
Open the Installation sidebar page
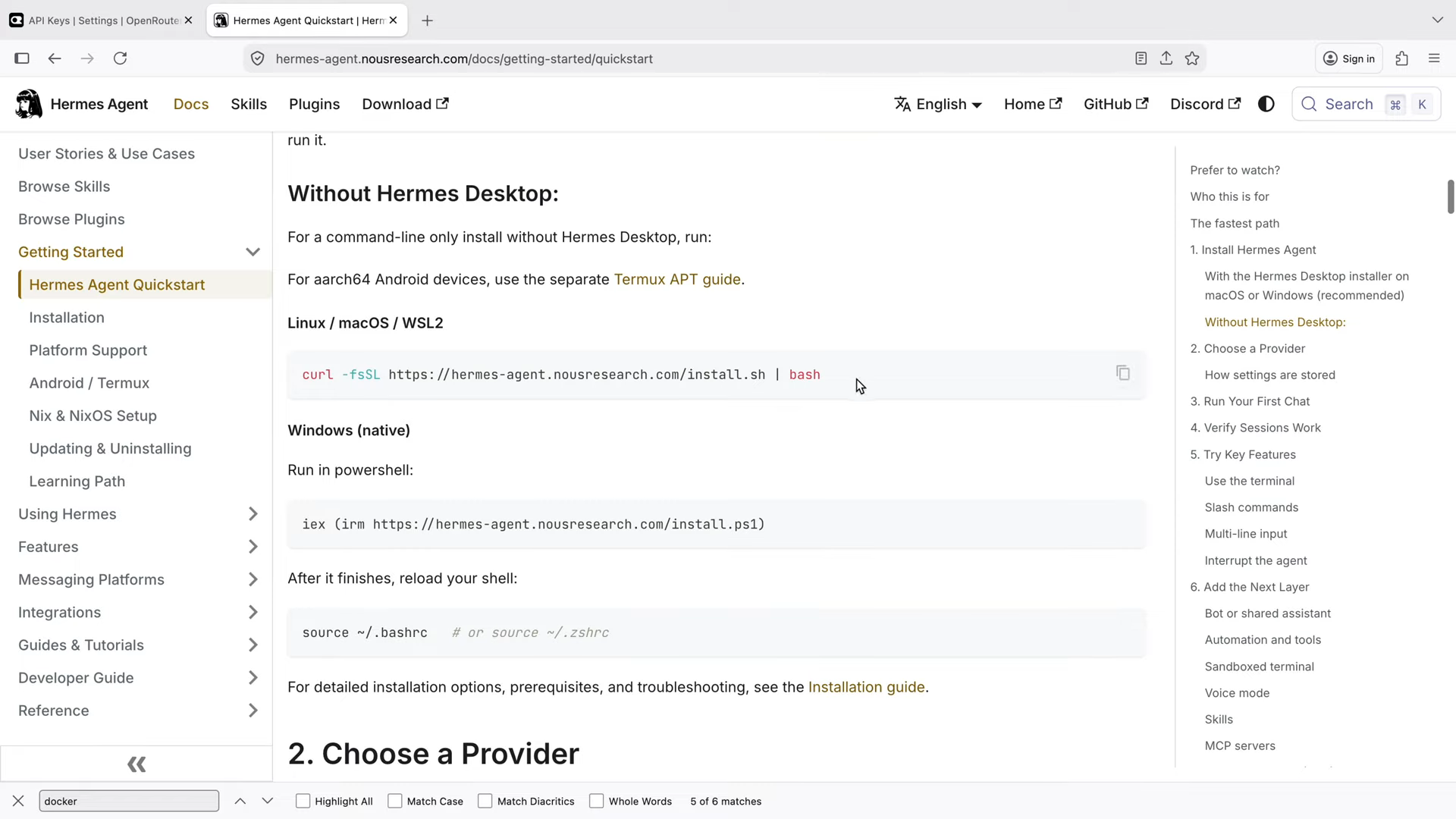tap(67, 318)
